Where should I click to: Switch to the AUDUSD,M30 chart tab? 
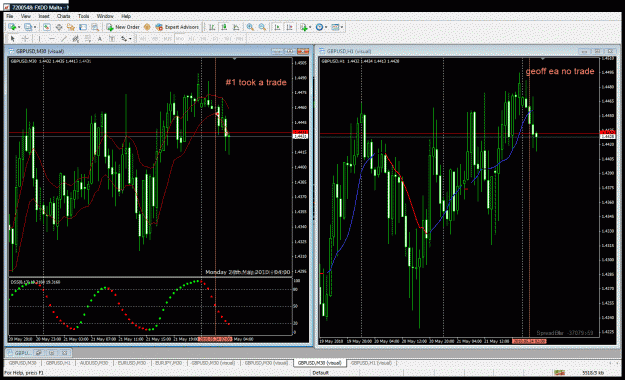94,363
